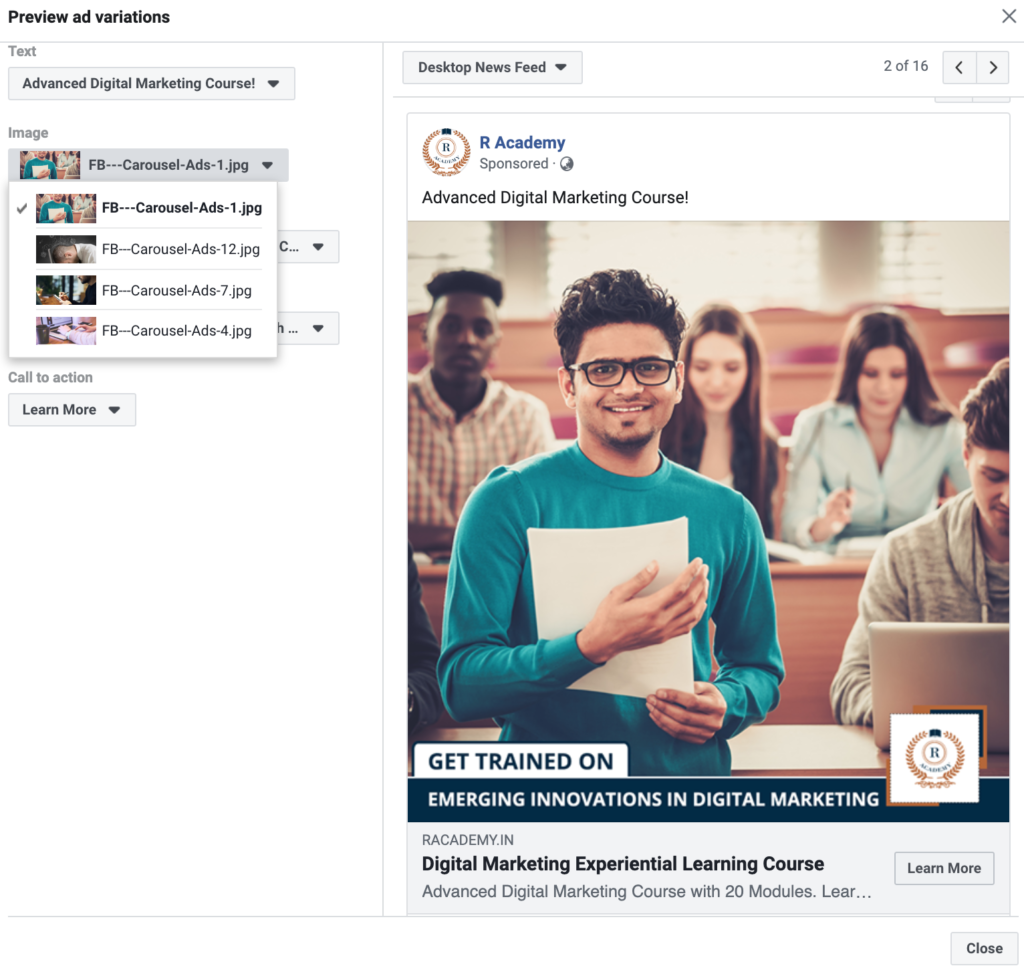Click the Close button

pos(983,948)
